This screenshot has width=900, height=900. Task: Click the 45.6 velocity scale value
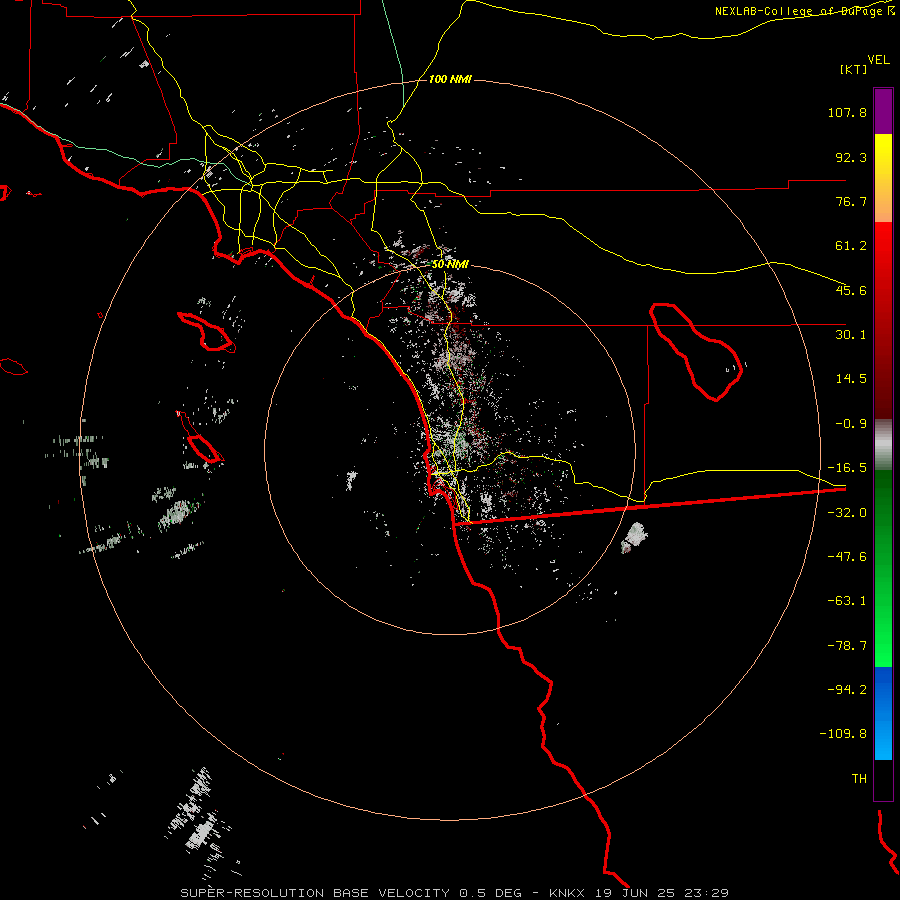pos(851,290)
